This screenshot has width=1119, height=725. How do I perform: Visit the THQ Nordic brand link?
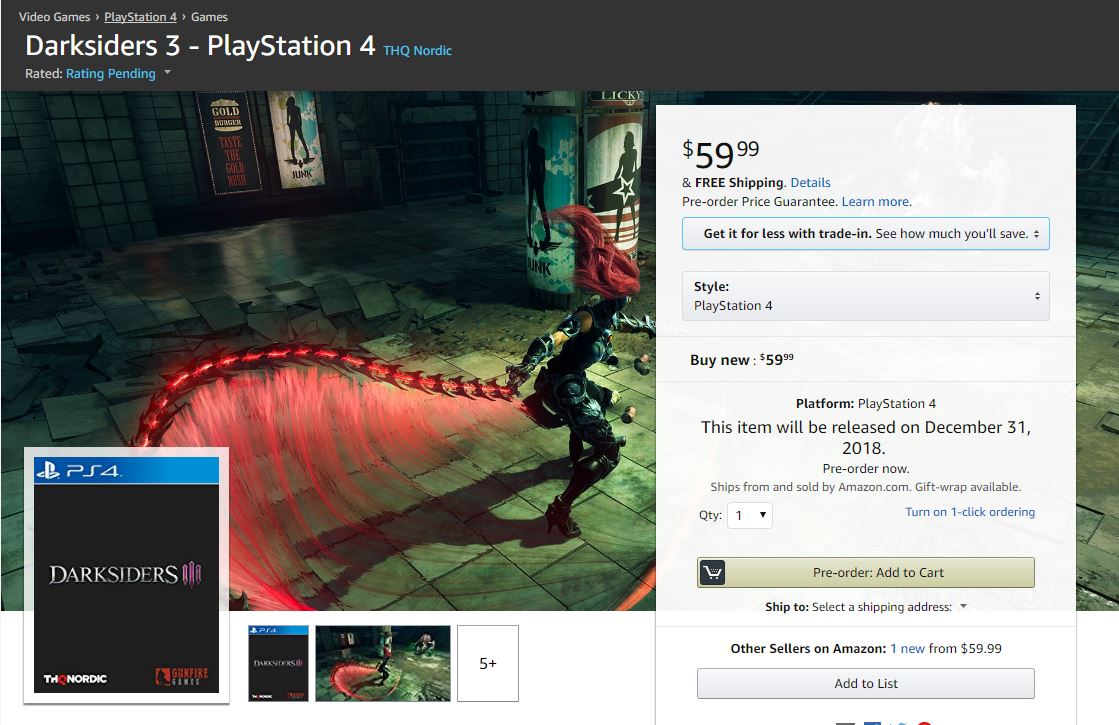[417, 50]
